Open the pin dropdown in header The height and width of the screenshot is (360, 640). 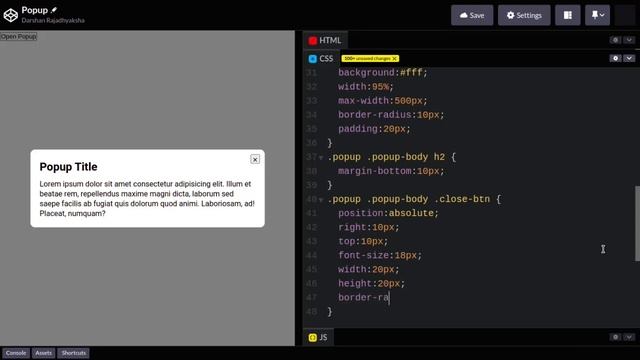[x=598, y=15]
